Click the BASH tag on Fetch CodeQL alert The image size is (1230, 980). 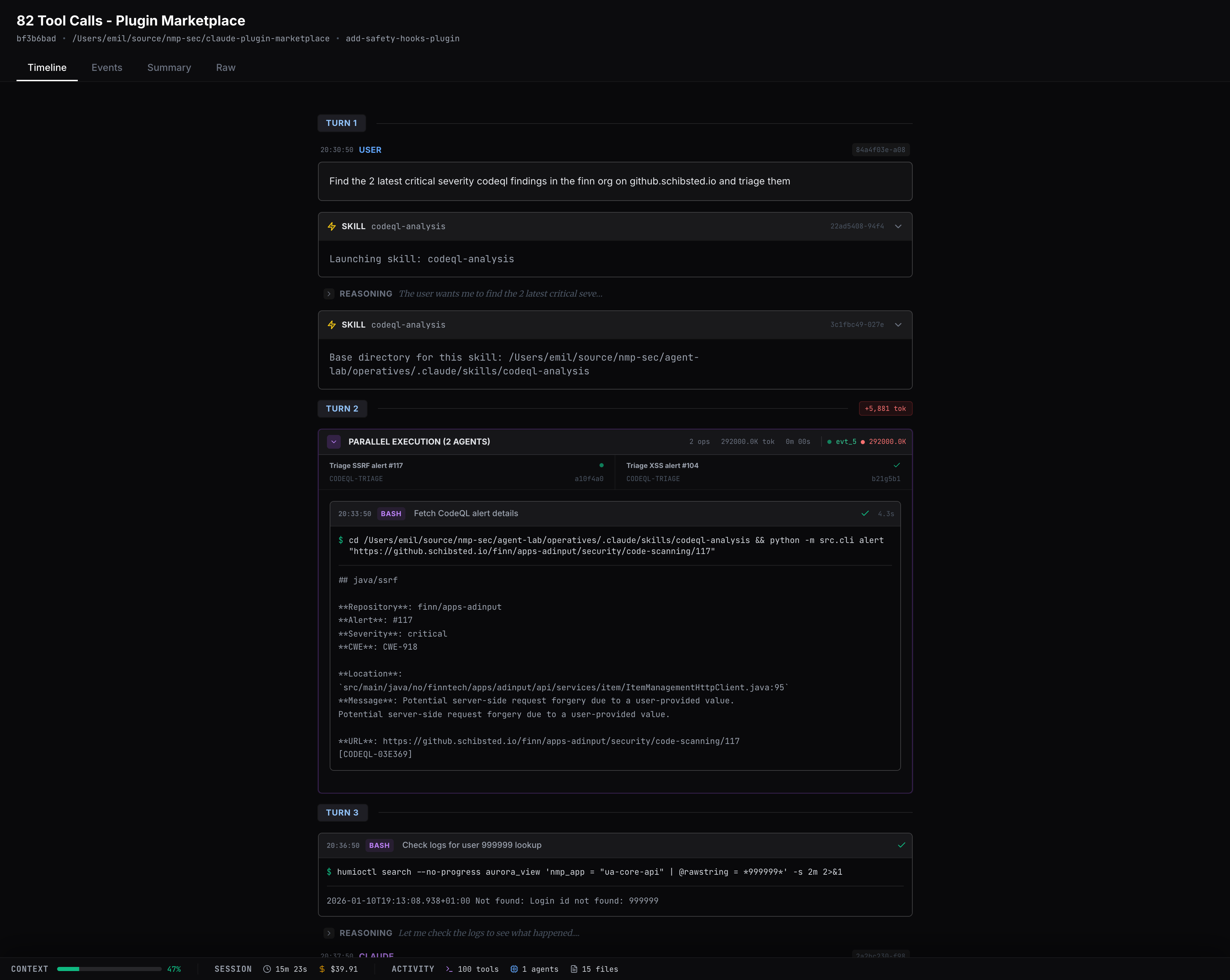(x=391, y=513)
